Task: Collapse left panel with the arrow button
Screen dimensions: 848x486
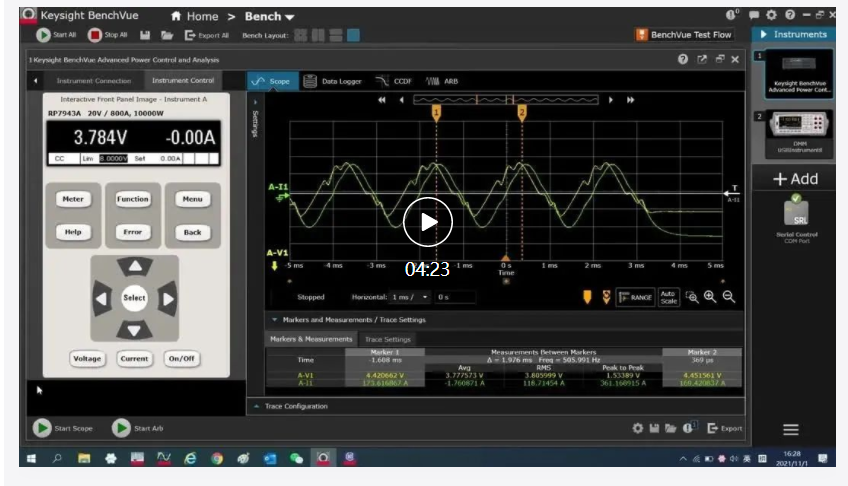Action: click(x=36, y=81)
